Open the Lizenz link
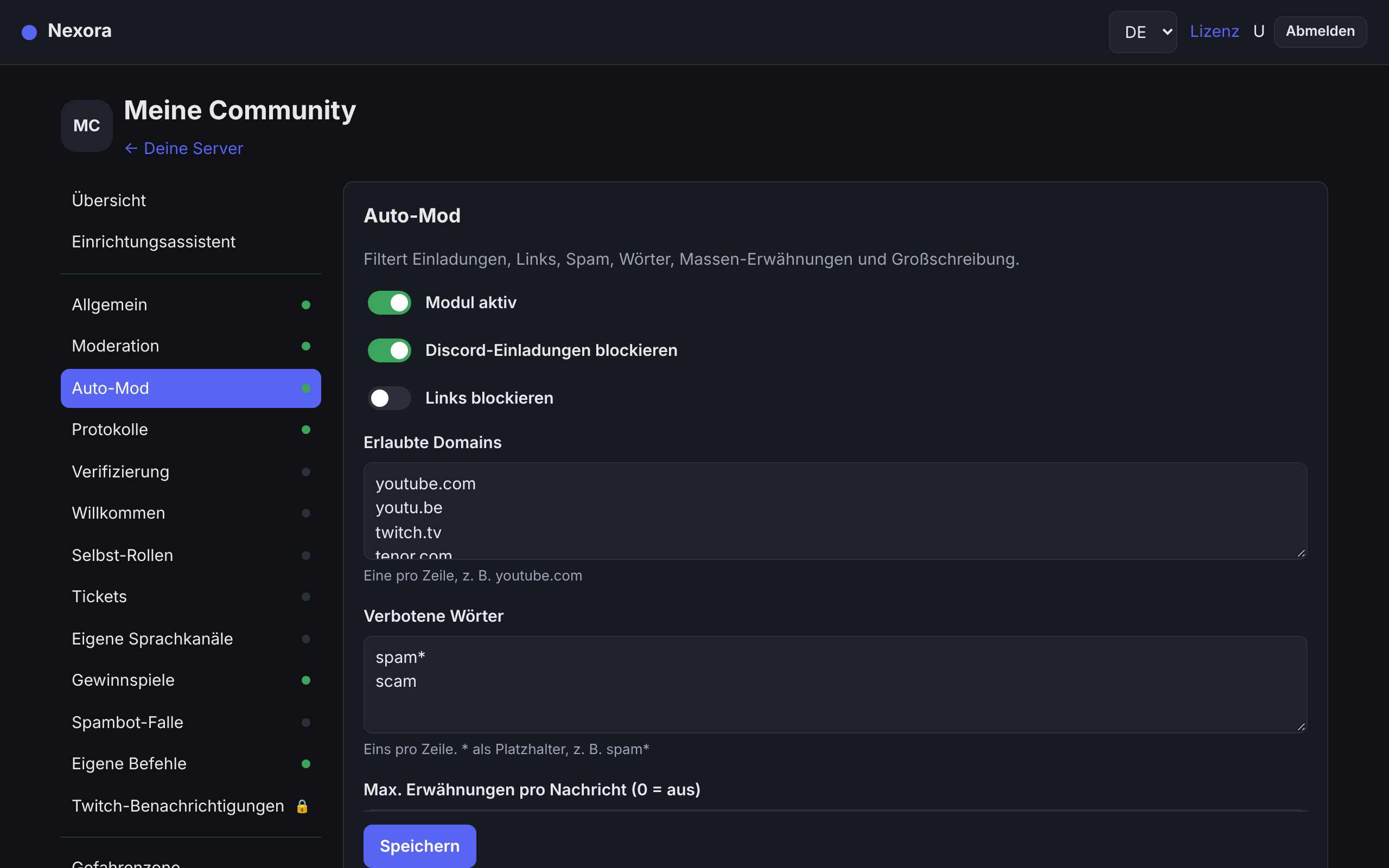The height and width of the screenshot is (868, 1389). point(1214,31)
